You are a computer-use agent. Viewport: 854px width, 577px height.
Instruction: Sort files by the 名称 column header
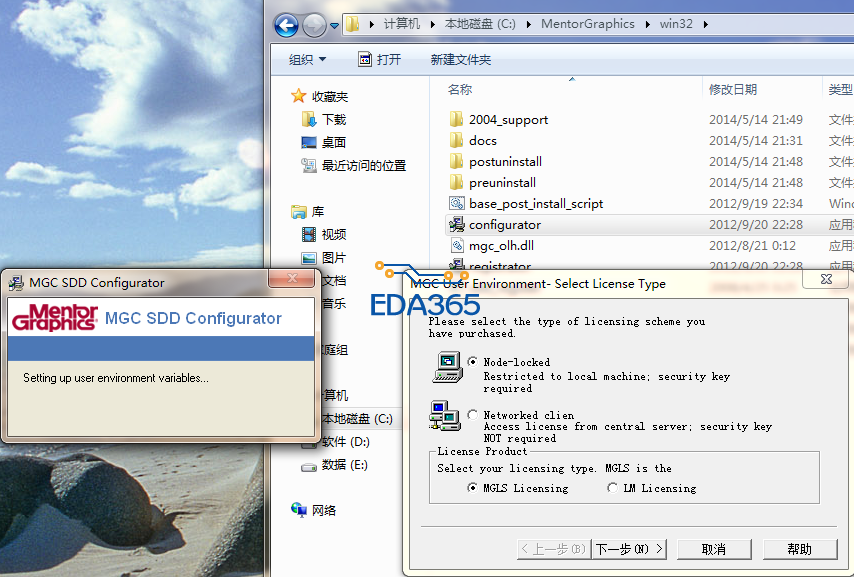(x=460, y=89)
